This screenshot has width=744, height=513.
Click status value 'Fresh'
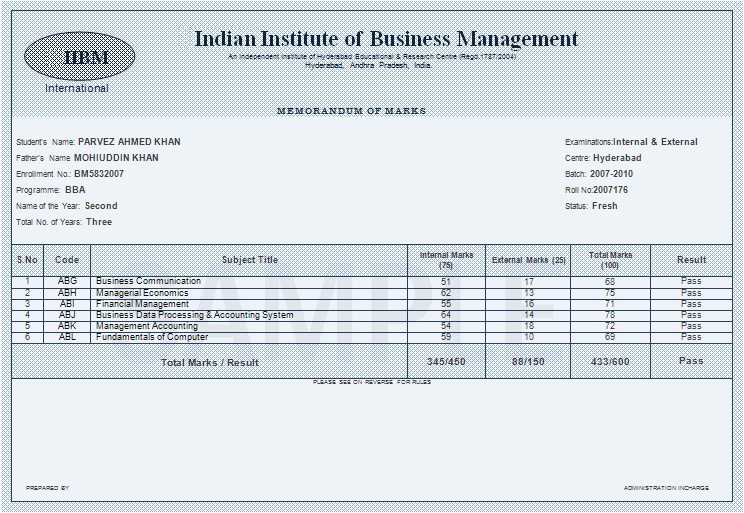[x=604, y=206]
